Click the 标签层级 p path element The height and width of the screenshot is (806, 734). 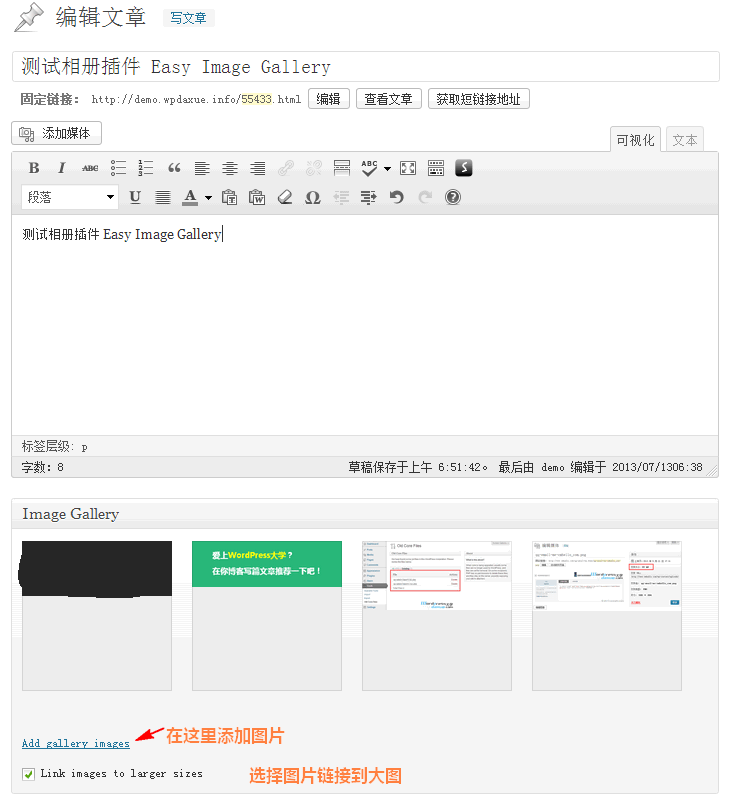(84, 447)
